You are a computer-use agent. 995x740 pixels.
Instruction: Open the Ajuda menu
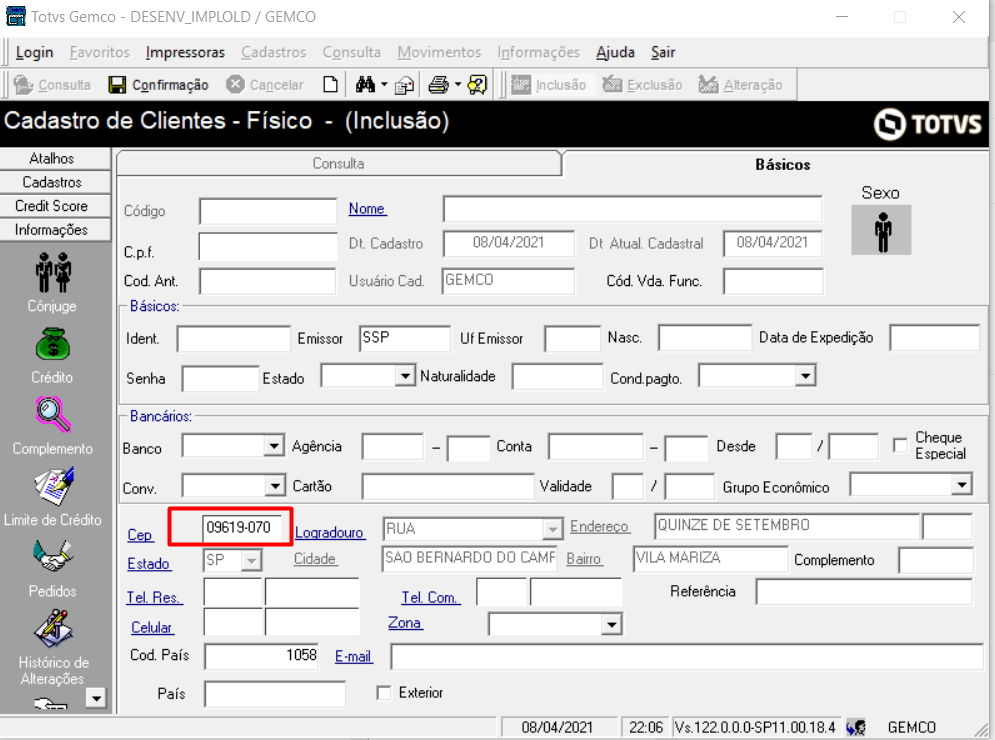tap(616, 53)
